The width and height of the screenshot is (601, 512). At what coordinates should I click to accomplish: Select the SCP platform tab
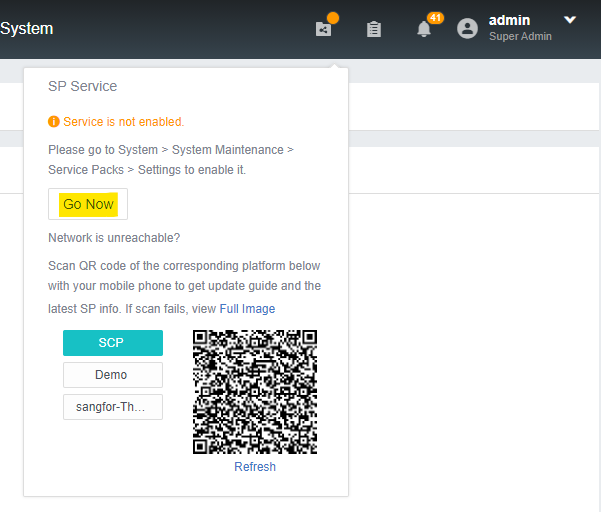click(x=113, y=343)
